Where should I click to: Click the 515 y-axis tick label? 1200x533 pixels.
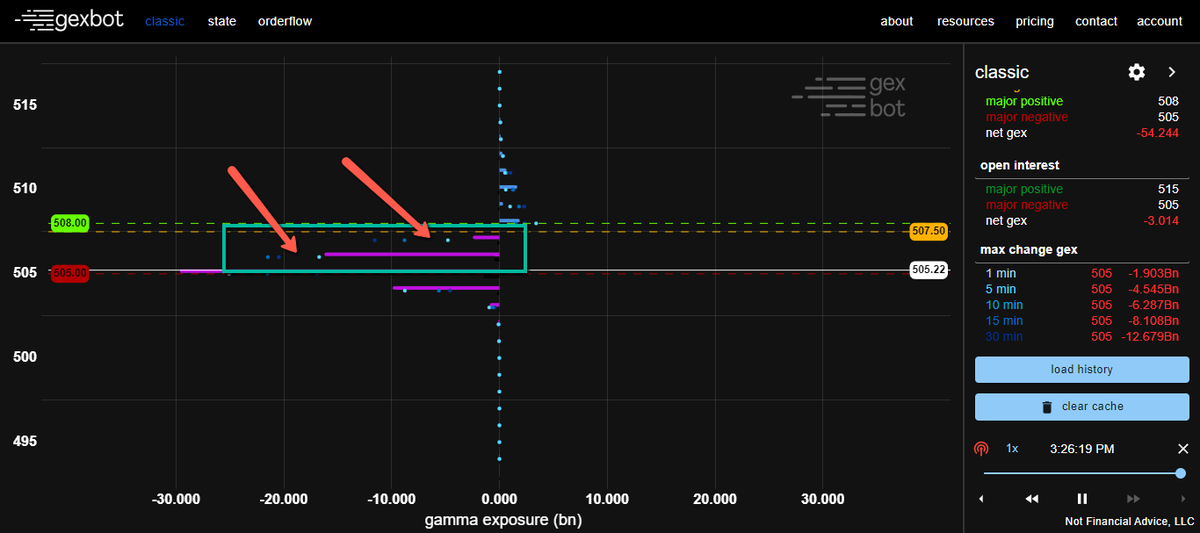pos(25,105)
